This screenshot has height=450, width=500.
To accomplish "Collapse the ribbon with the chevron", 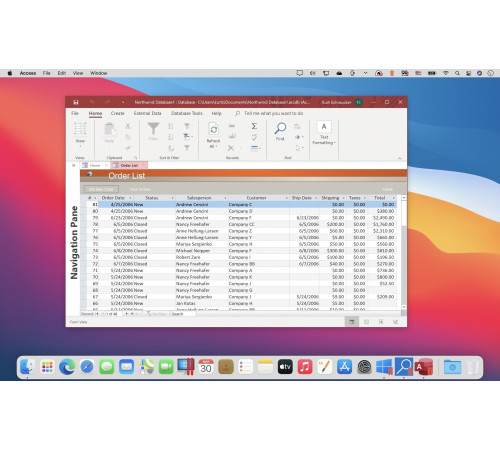I will point(400,158).
